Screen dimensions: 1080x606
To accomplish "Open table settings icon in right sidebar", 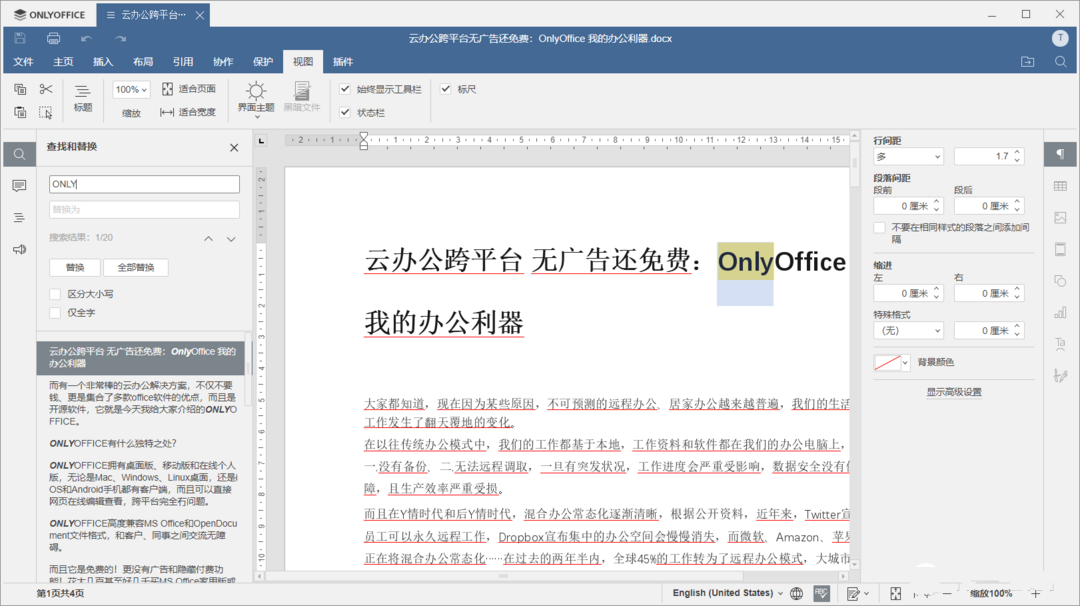I will [1060, 186].
